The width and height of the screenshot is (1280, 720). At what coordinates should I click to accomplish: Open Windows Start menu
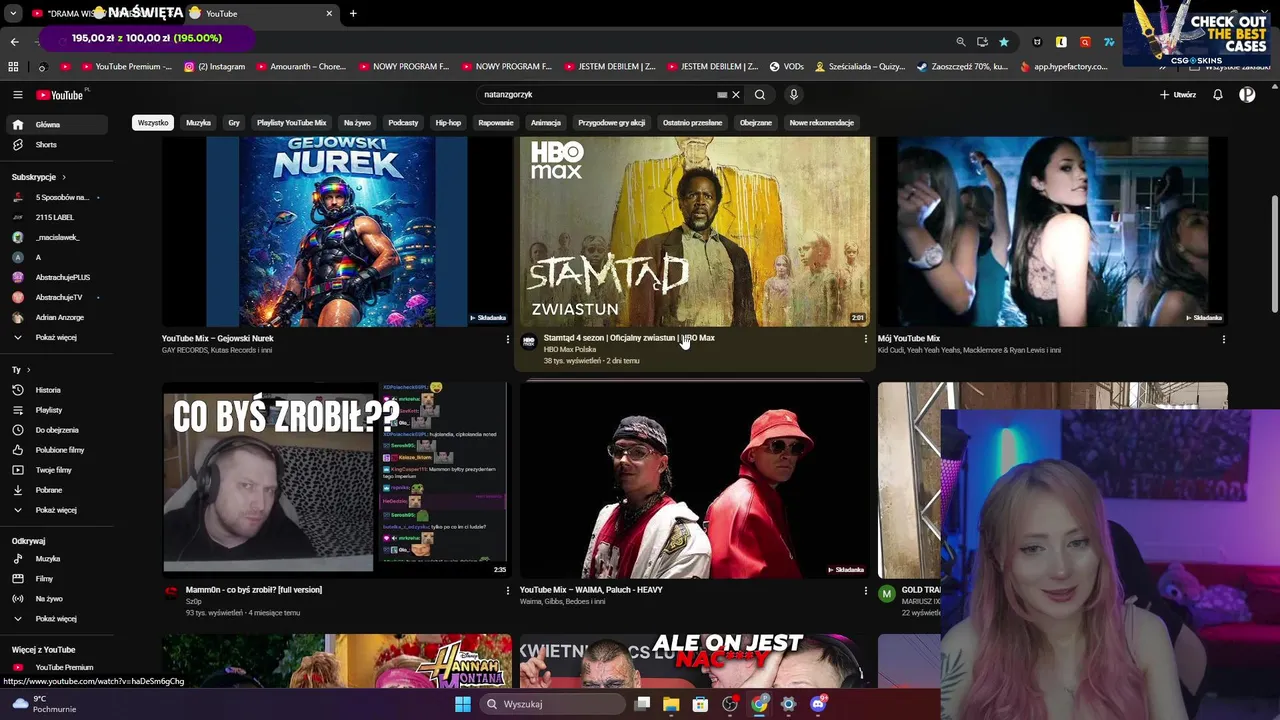[x=463, y=704]
